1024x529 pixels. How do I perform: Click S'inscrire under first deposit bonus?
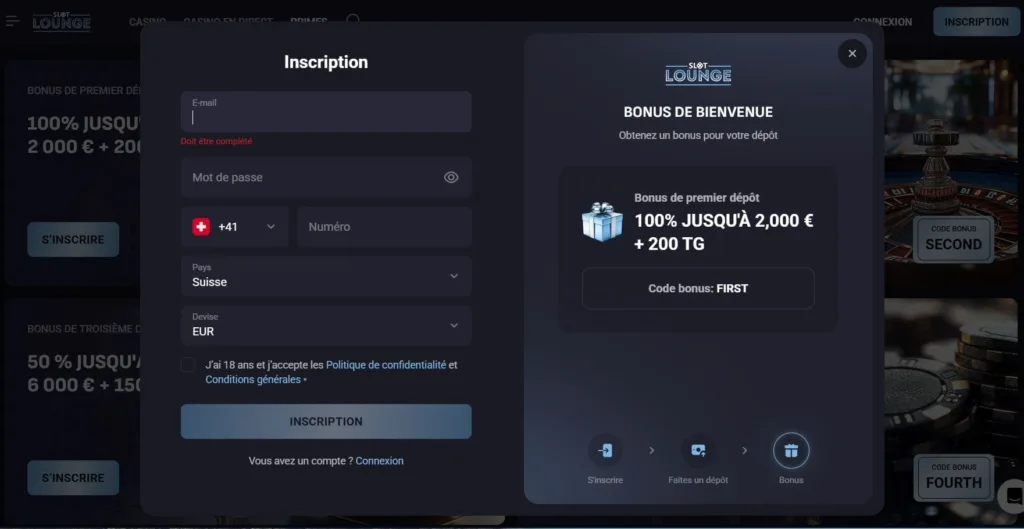coord(73,240)
